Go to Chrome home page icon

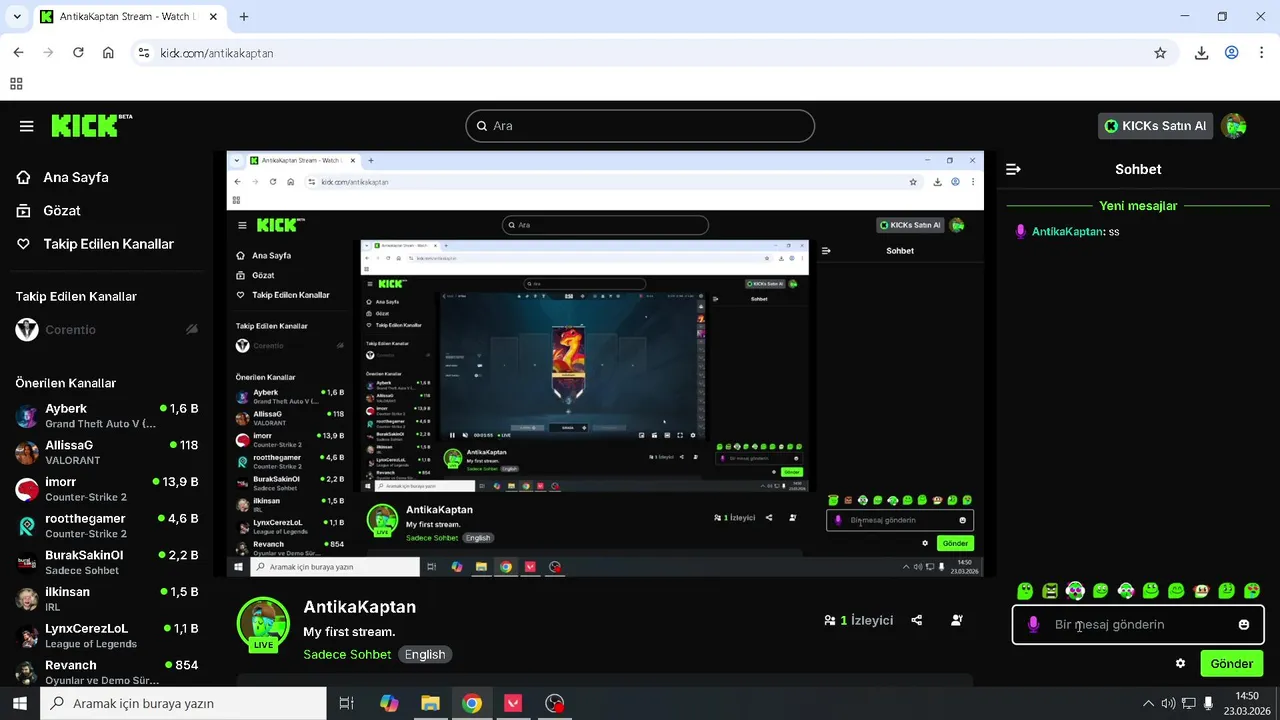(x=108, y=53)
